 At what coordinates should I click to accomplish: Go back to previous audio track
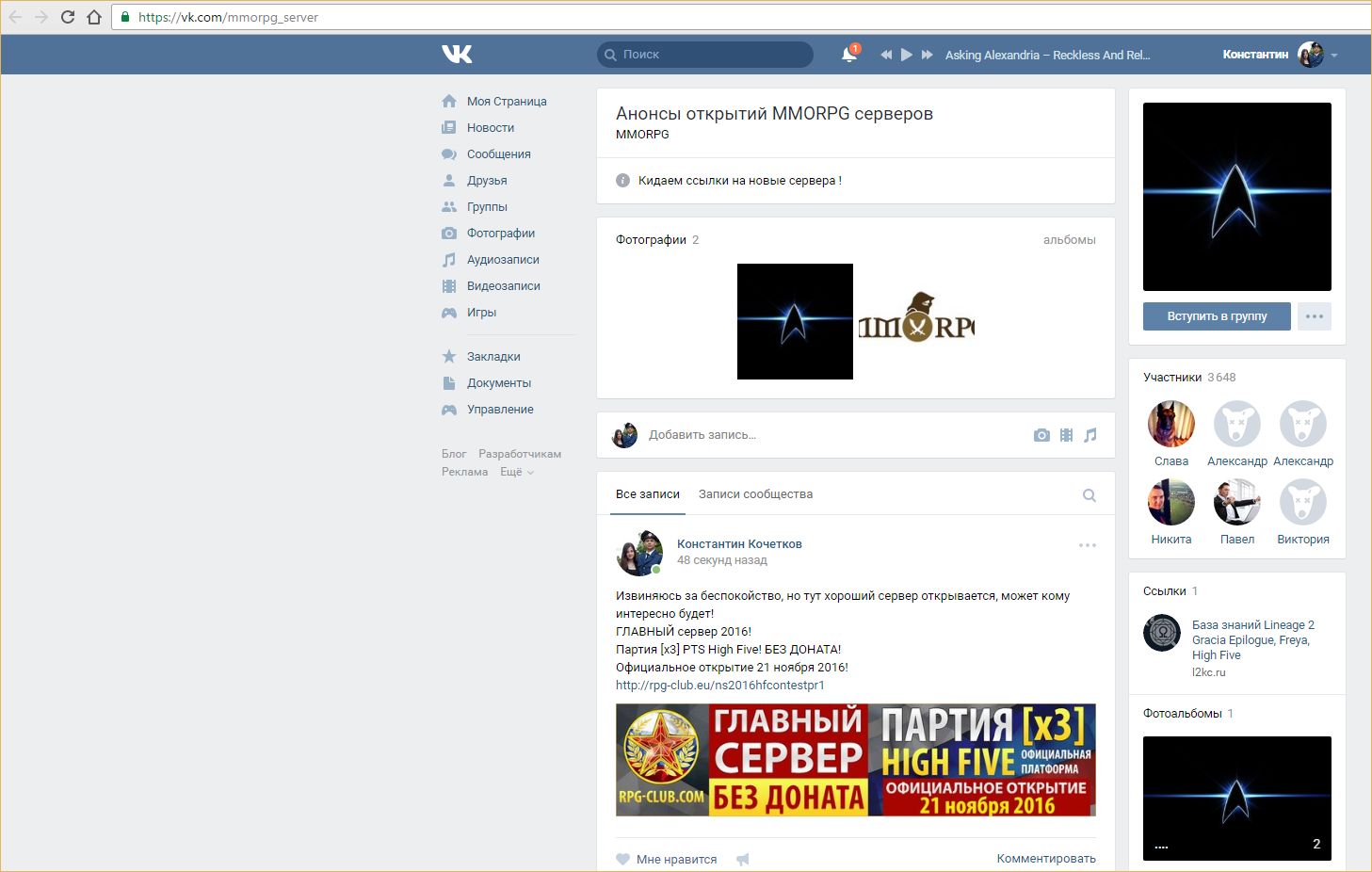pyautogui.click(x=885, y=55)
